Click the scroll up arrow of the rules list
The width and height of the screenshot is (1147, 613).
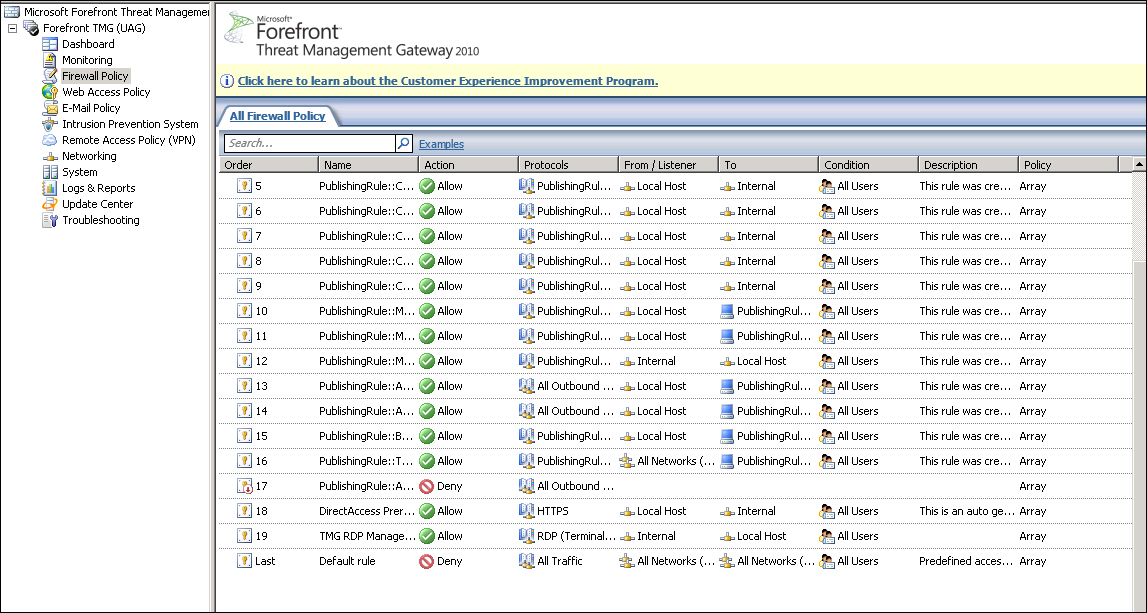(x=1140, y=164)
